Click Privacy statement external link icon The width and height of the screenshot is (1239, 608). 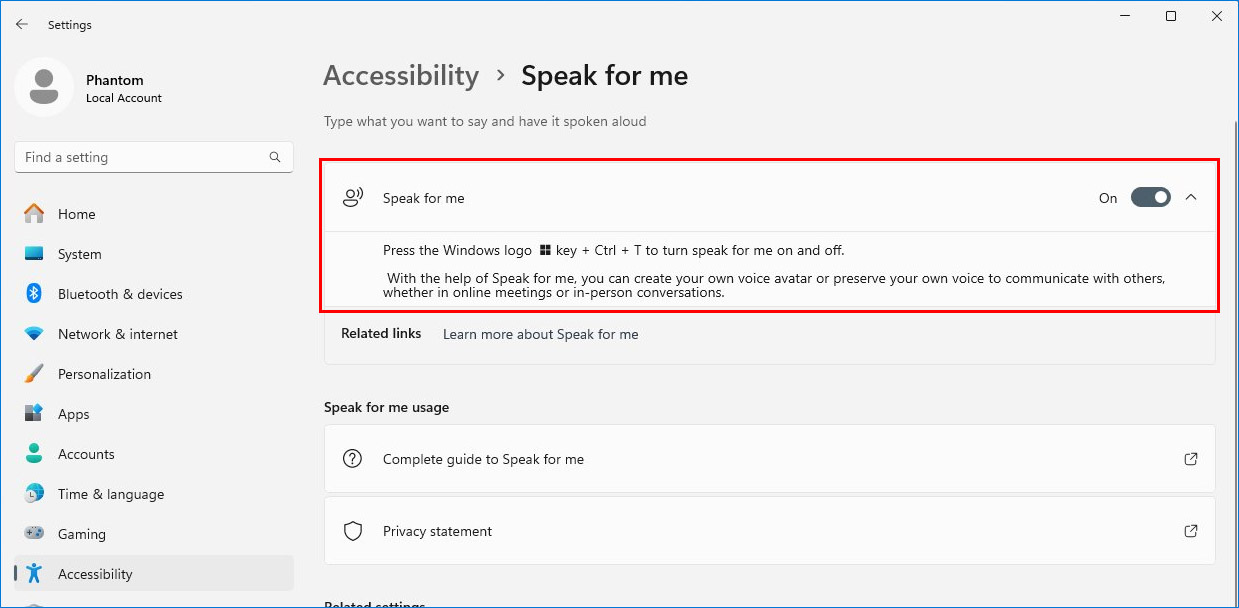1191,531
